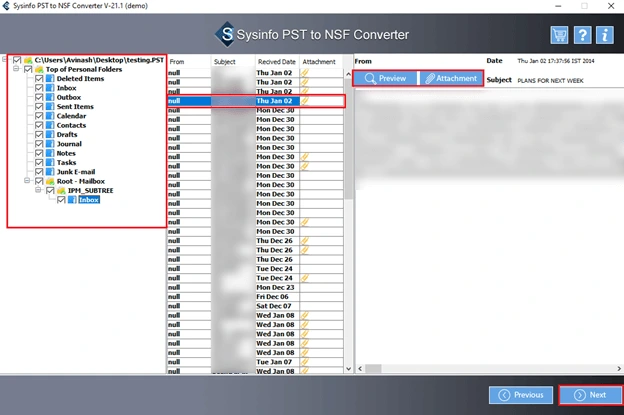Click the Calendar folder icon
Image resolution: width=624 pixels, height=415 pixels.
point(50,116)
